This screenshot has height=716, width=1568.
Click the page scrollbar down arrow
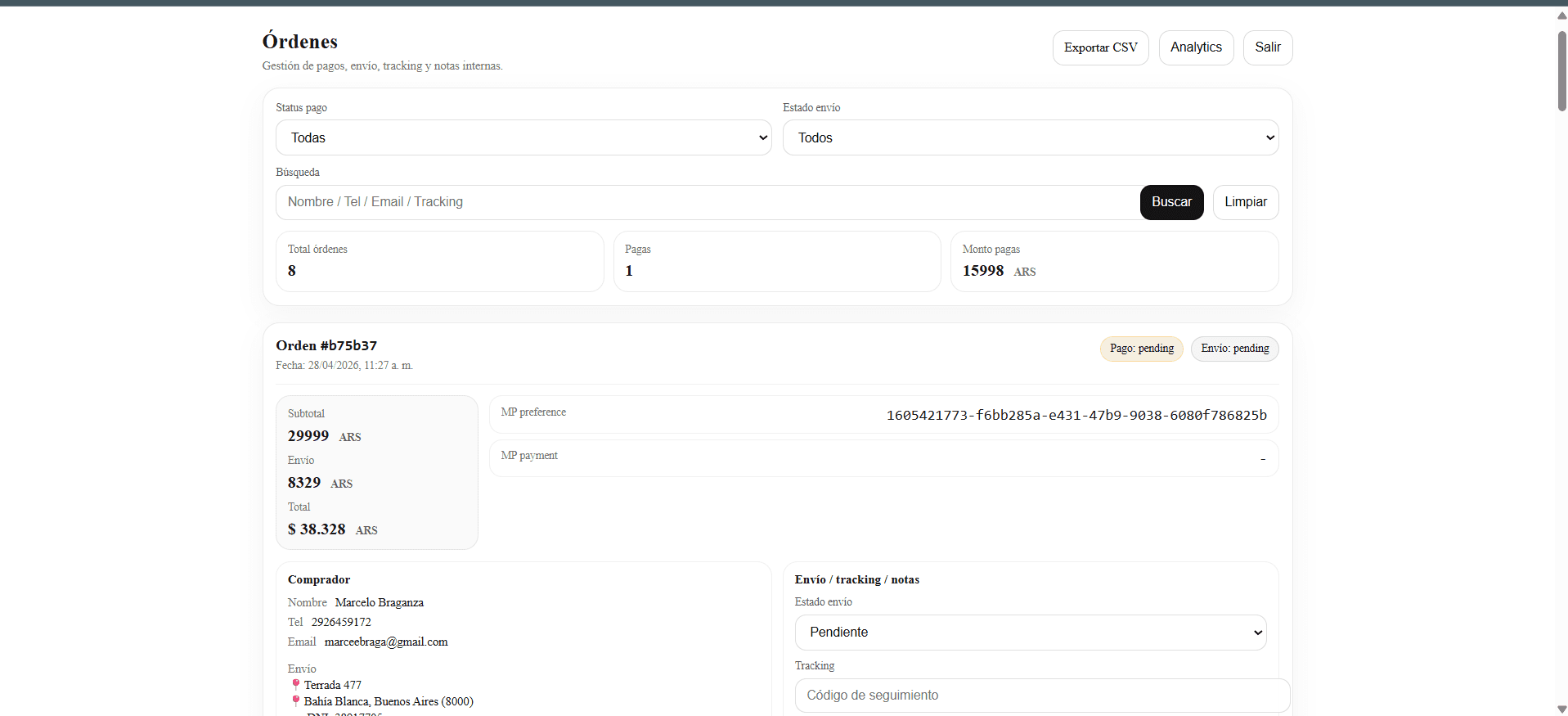click(x=1561, y=709)
